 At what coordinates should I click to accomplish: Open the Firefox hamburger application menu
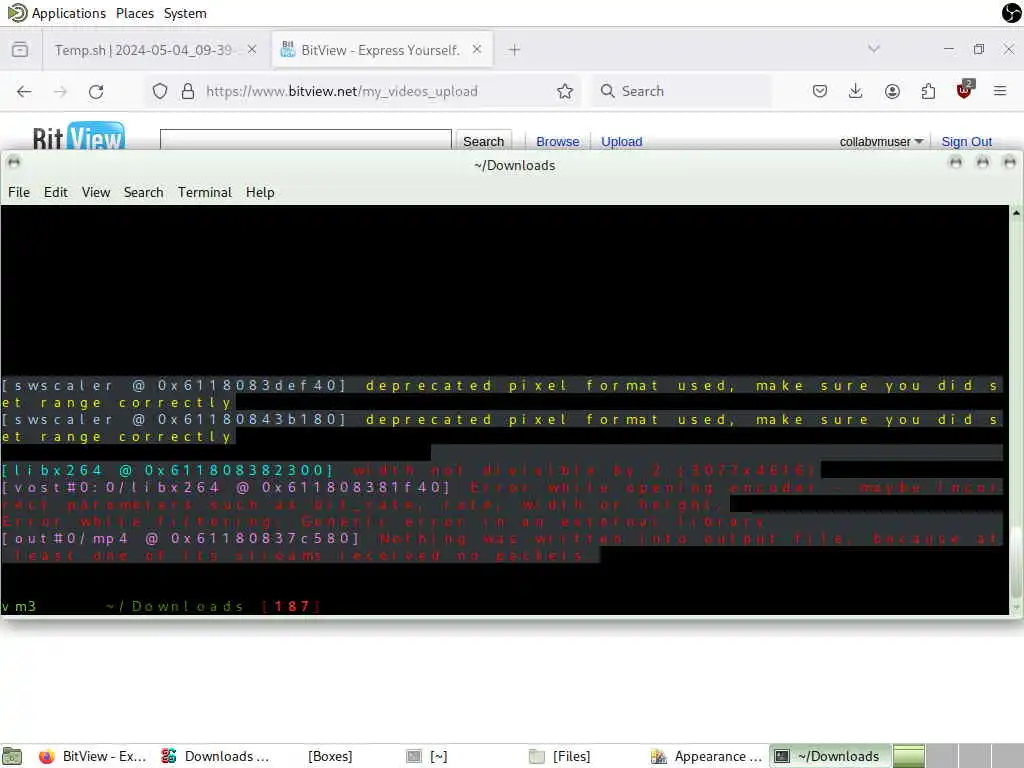[x=1000, y=91]
